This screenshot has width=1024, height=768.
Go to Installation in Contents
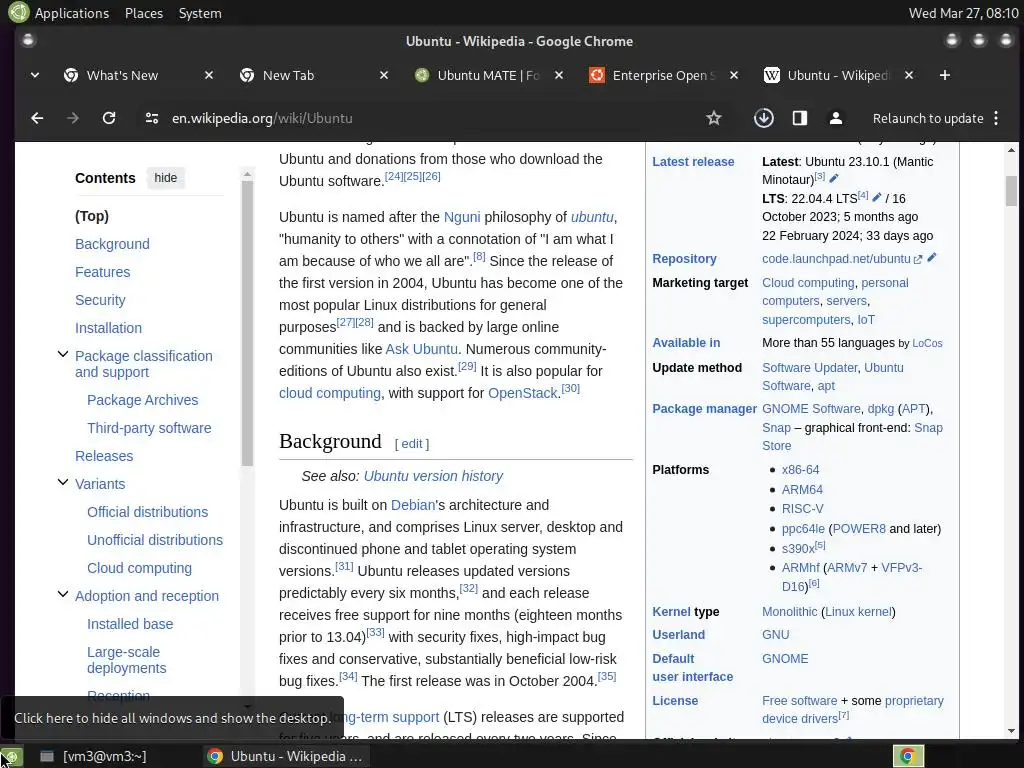[x=108, y=328]
